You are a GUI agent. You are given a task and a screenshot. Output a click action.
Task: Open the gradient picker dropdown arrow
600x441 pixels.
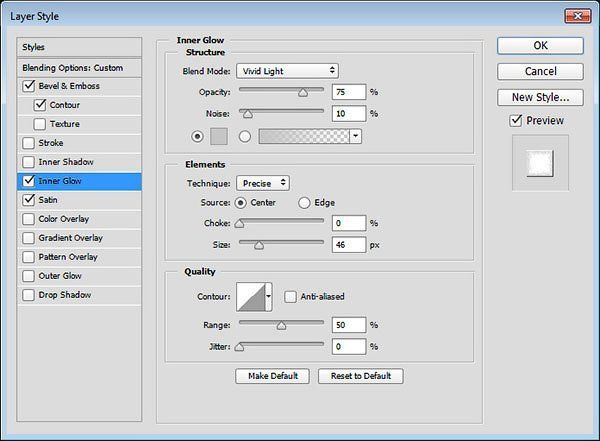coord(356,136)
